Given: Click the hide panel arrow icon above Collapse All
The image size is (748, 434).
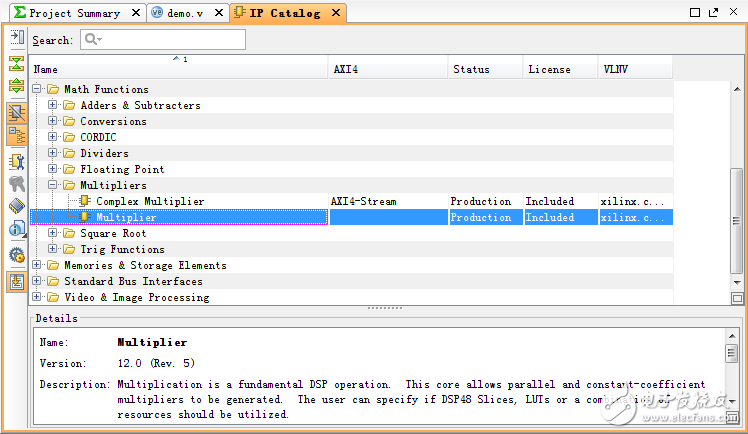Looking at the screenshot, I should pyautogui.click(x=17, y=38).
